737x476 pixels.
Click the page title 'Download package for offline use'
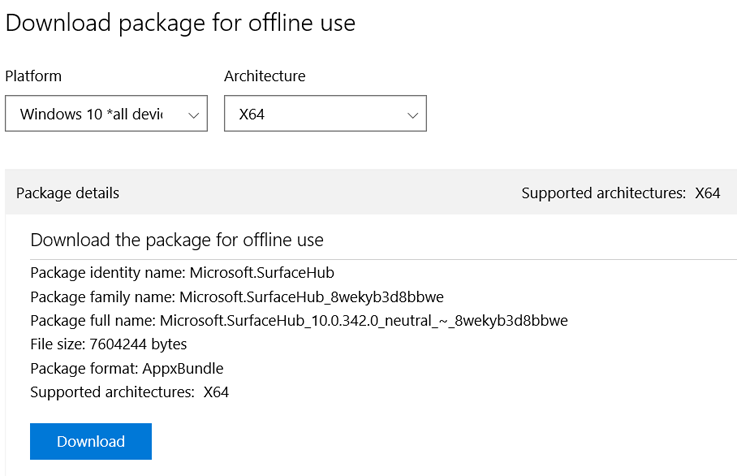coord(181,22)
